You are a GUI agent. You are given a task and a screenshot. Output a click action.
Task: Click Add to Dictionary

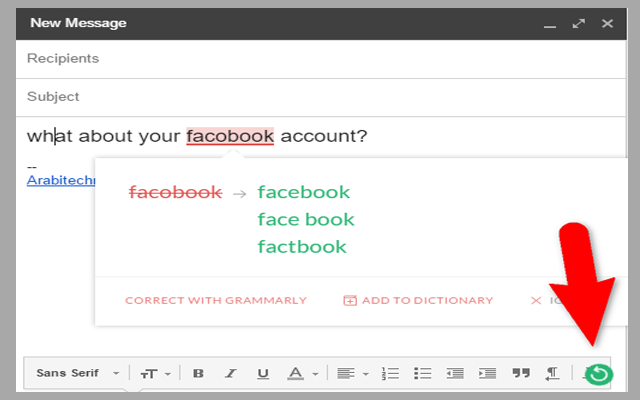point(418,300)
